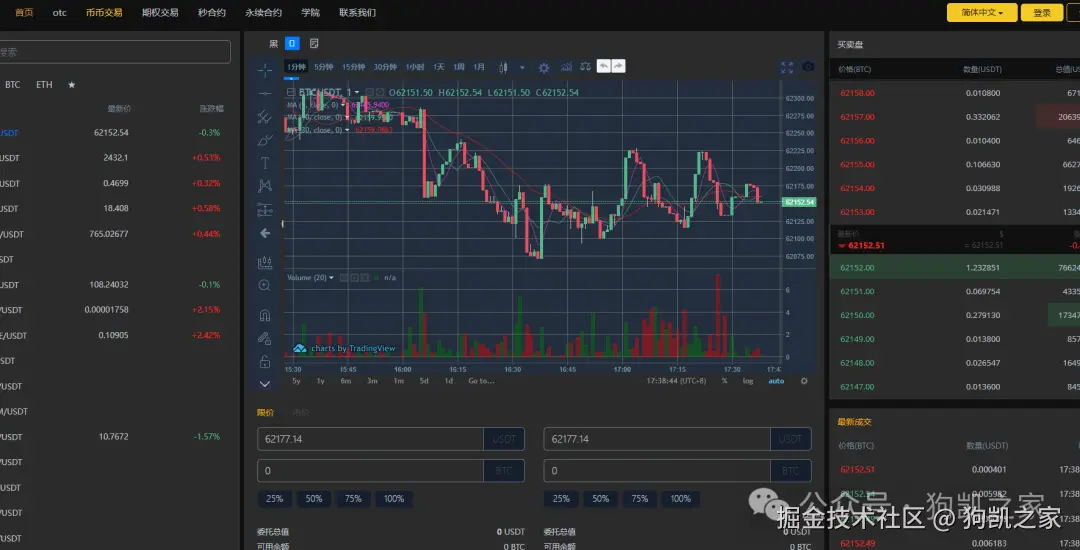Open the BTC/USDT symbol legend dropdown
Image resolution: width=1080 pixels, height=550 pixels.
357,92
